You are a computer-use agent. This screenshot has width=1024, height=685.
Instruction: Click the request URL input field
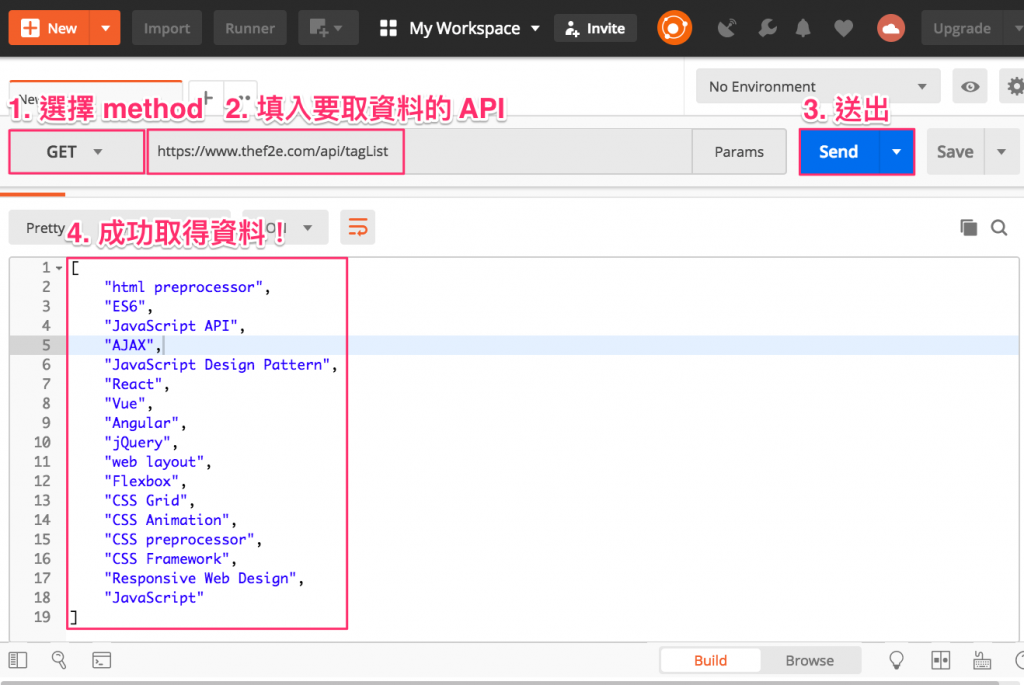[419, 151]
